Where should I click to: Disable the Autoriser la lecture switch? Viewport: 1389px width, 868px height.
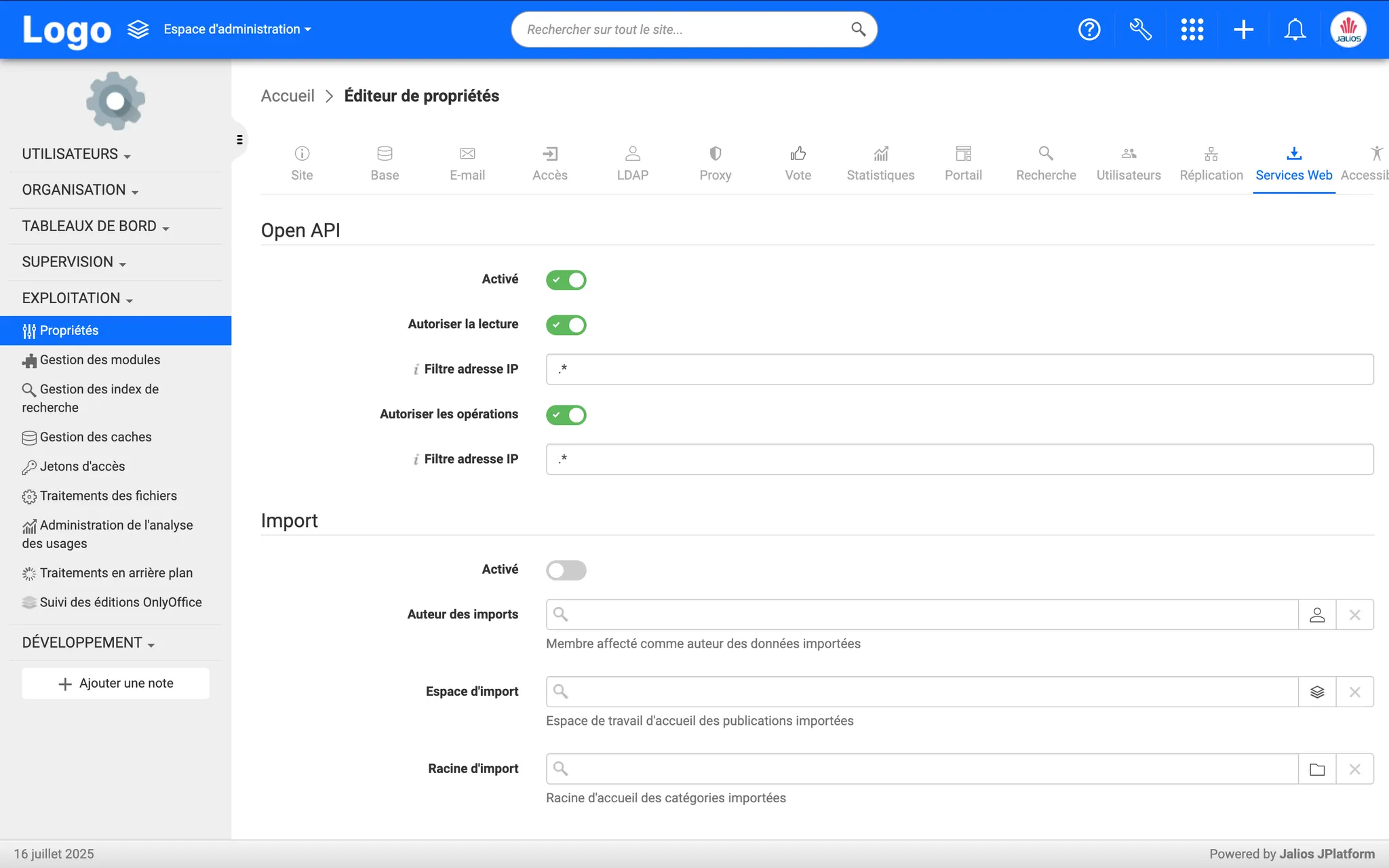click(566, 325)
